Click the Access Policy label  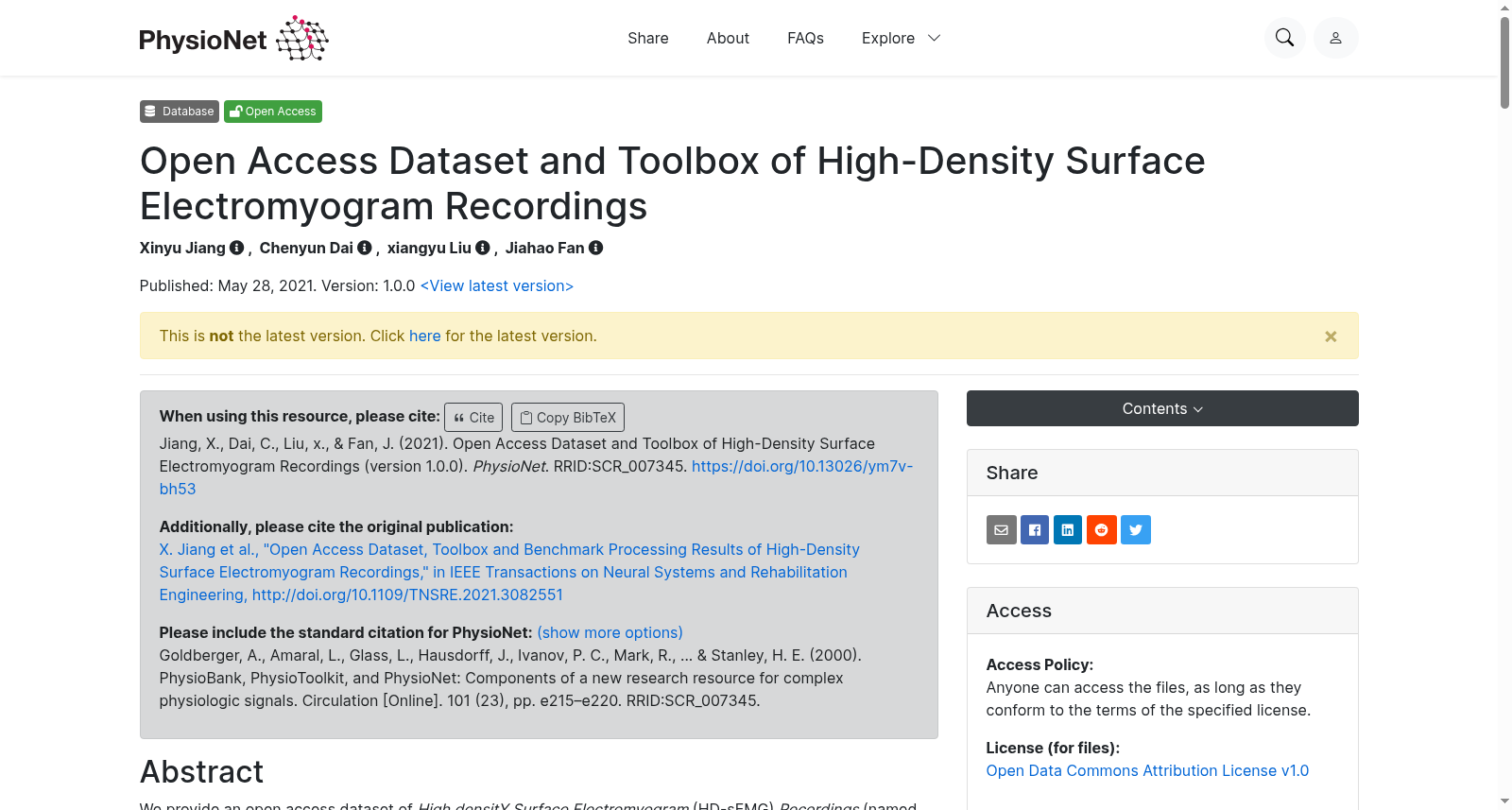point(1039,664)
